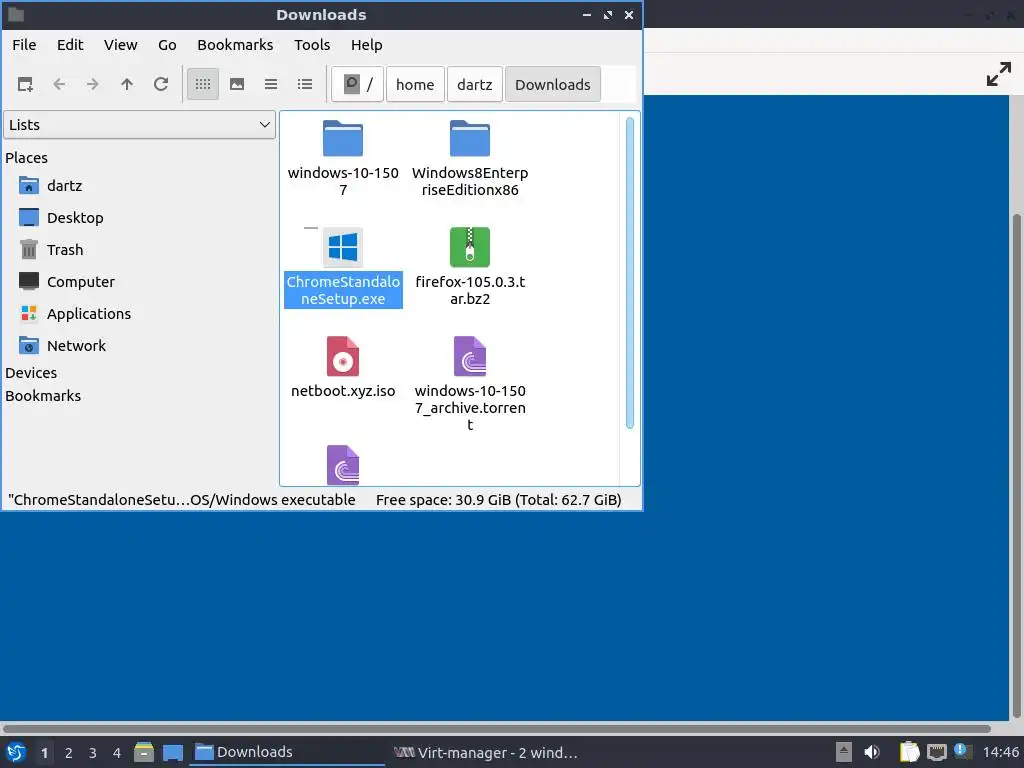Click the horizontal scrollbar above the taskbar

[x=496, y=728]
